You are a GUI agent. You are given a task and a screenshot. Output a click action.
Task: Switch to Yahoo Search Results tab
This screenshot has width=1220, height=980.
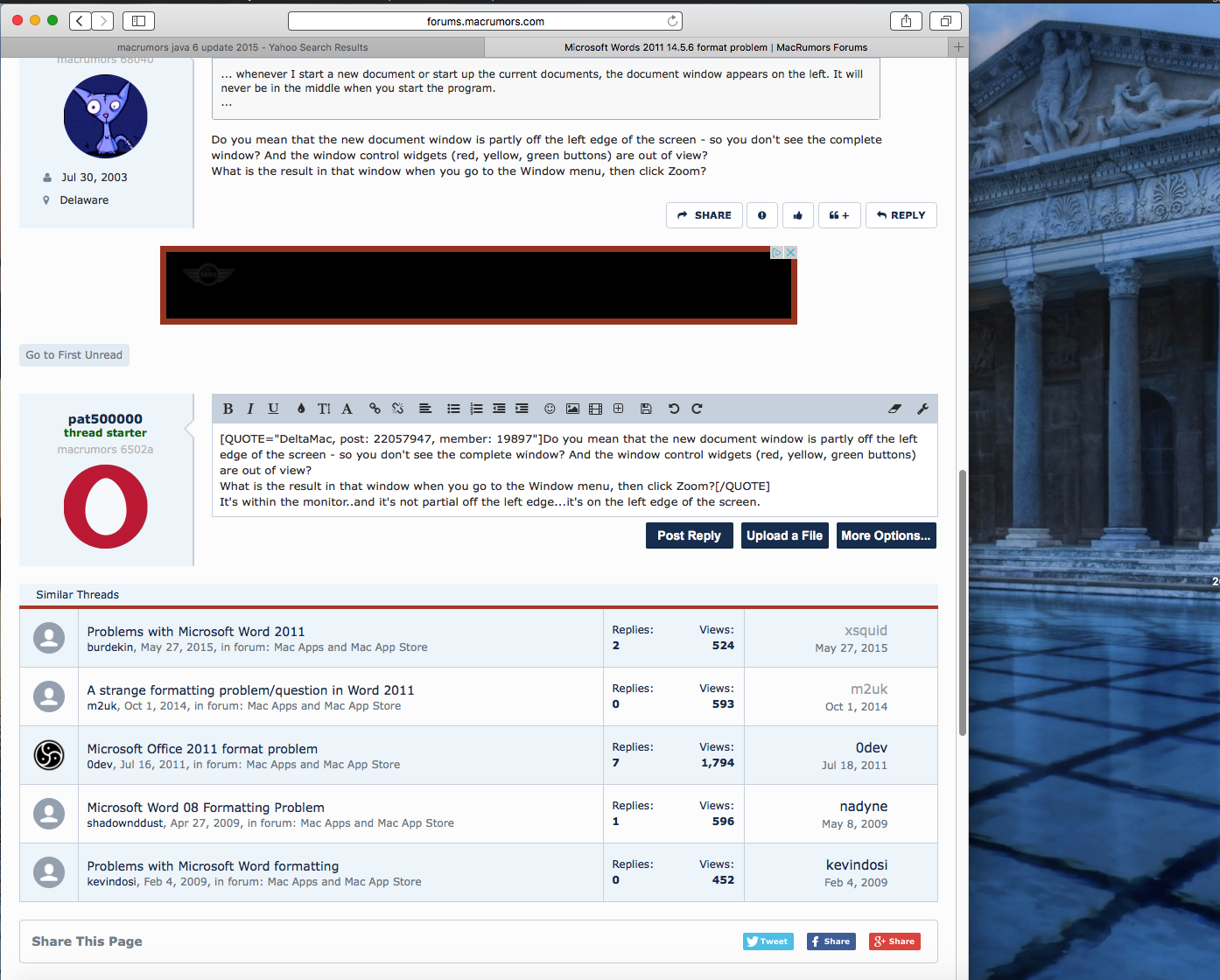click(x=242, y=47)
